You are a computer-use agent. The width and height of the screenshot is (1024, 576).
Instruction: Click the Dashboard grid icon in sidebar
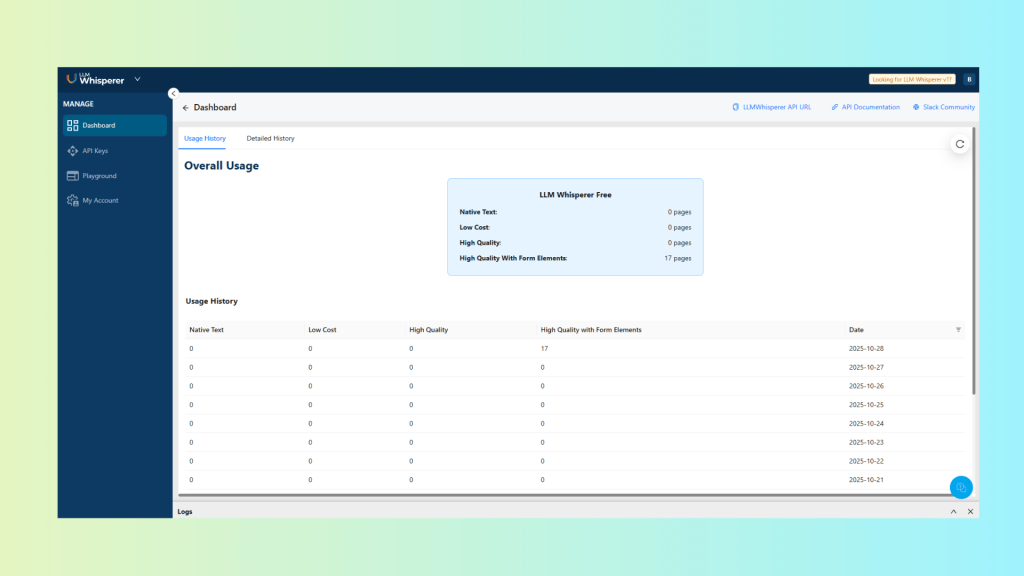point(72,126)
